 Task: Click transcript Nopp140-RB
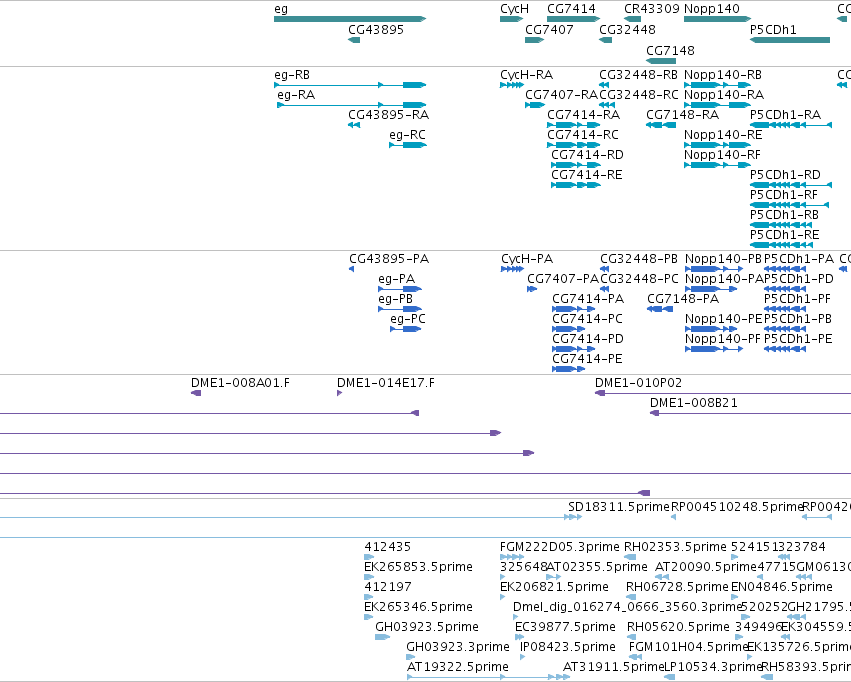717,85
